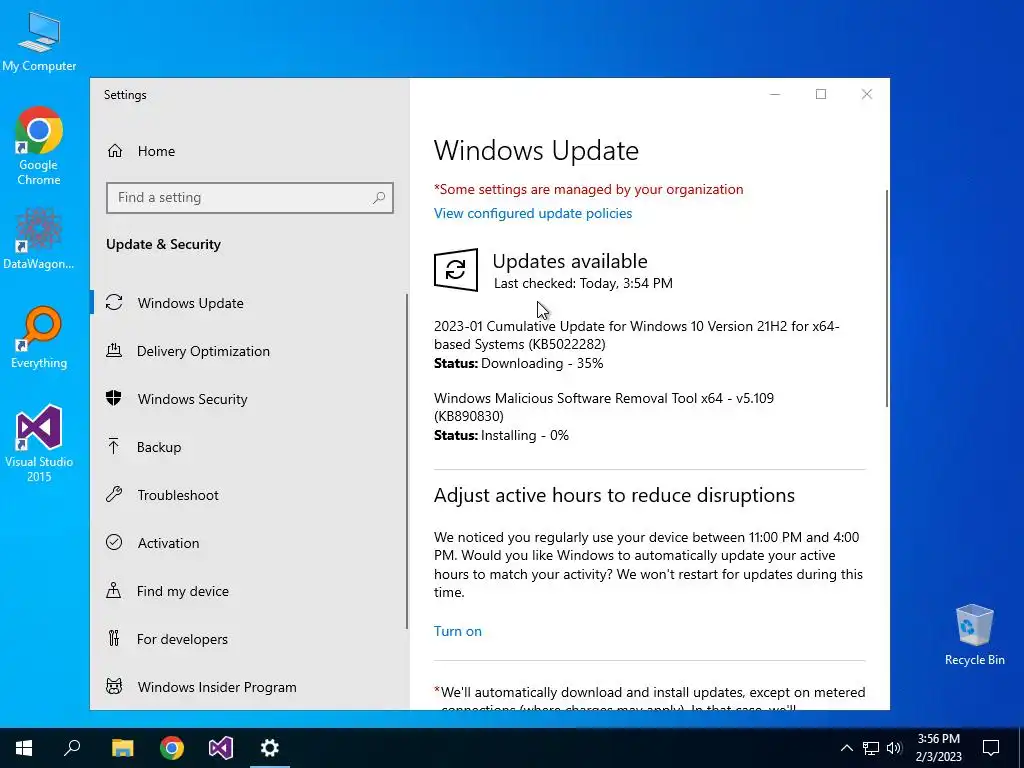Click the network tray icon
Viewport: 1024px width, 768px height.
871,748
